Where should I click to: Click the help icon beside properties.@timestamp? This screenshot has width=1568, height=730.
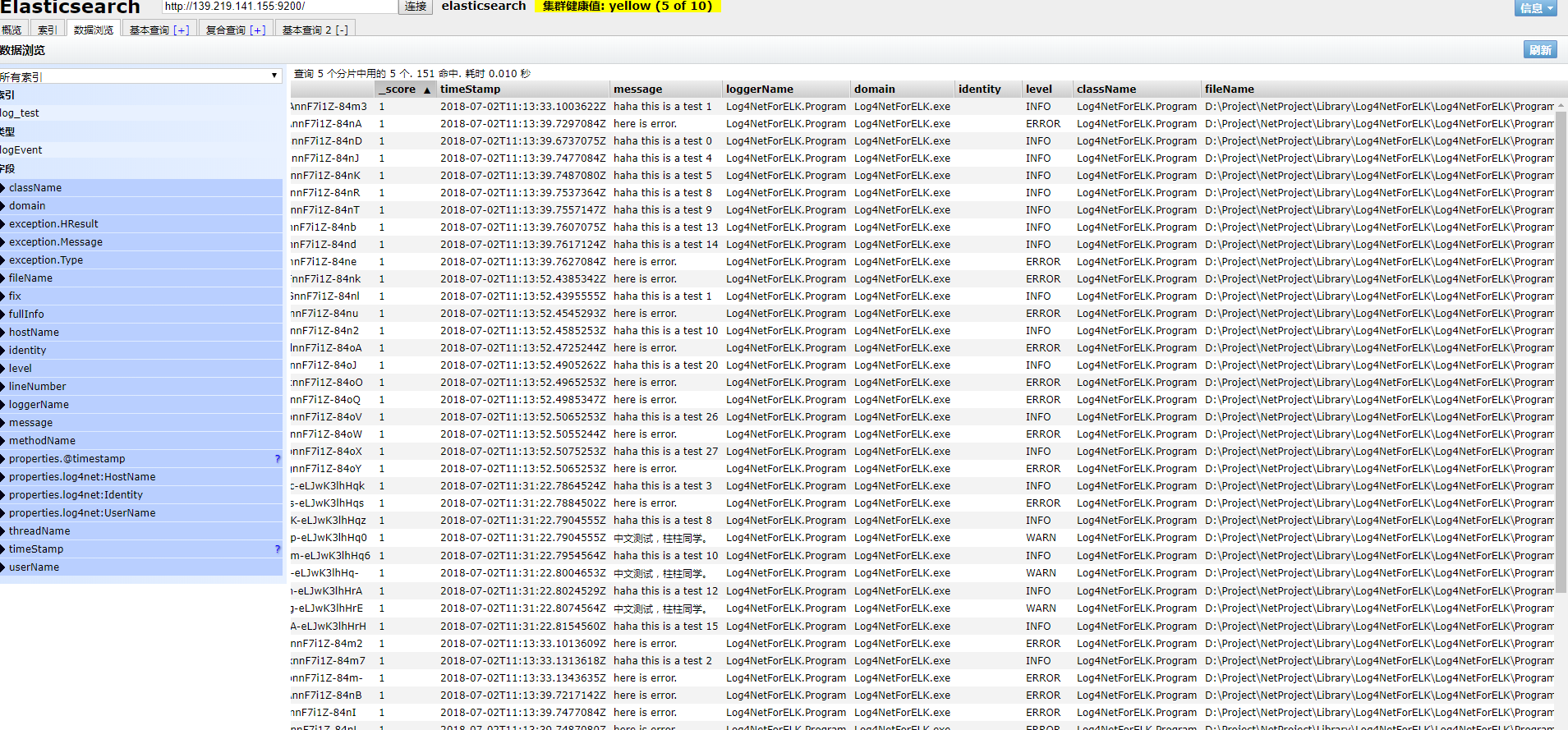coord(278,459)
